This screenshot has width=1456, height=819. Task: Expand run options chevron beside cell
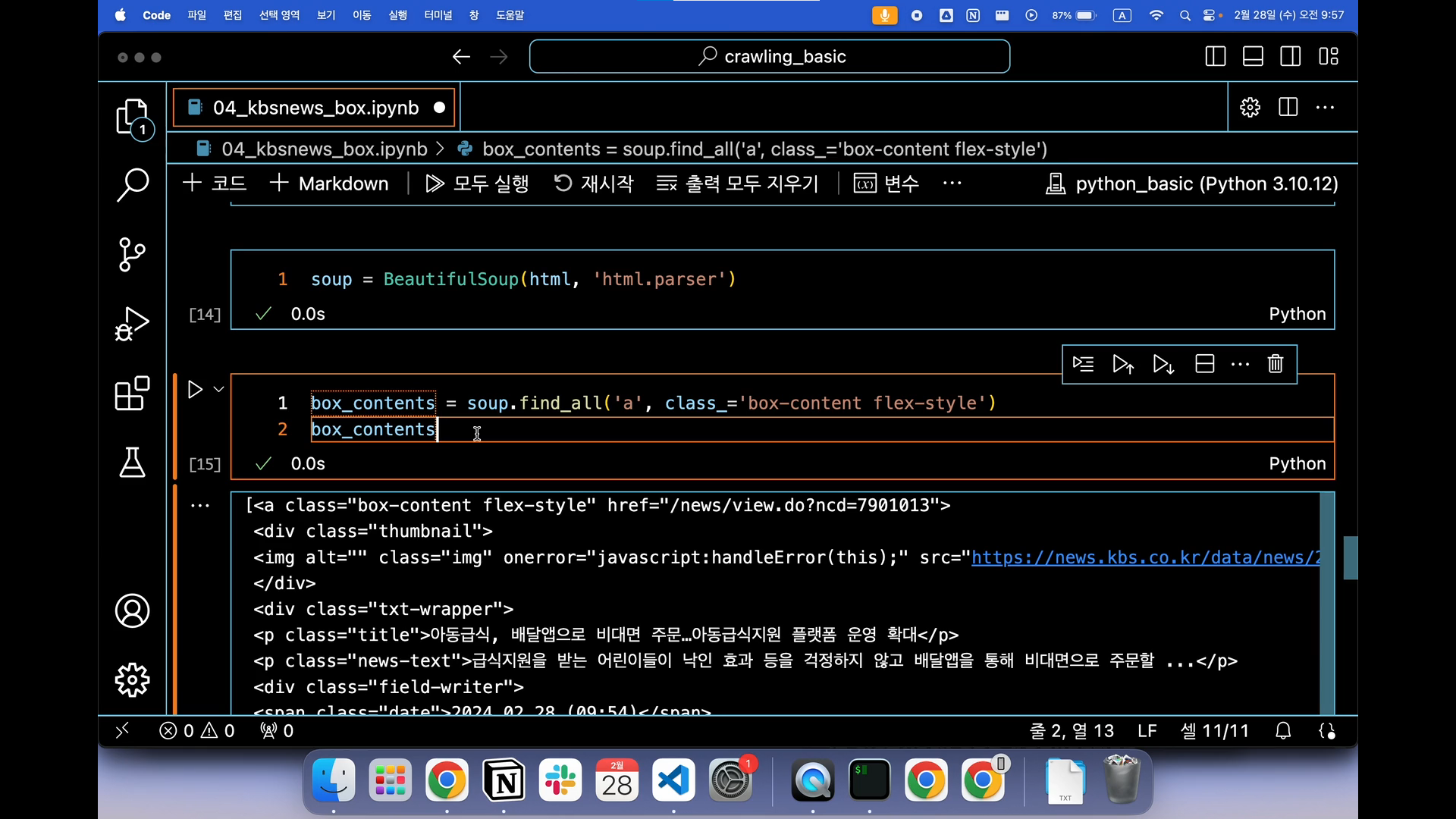pos(219,390)
